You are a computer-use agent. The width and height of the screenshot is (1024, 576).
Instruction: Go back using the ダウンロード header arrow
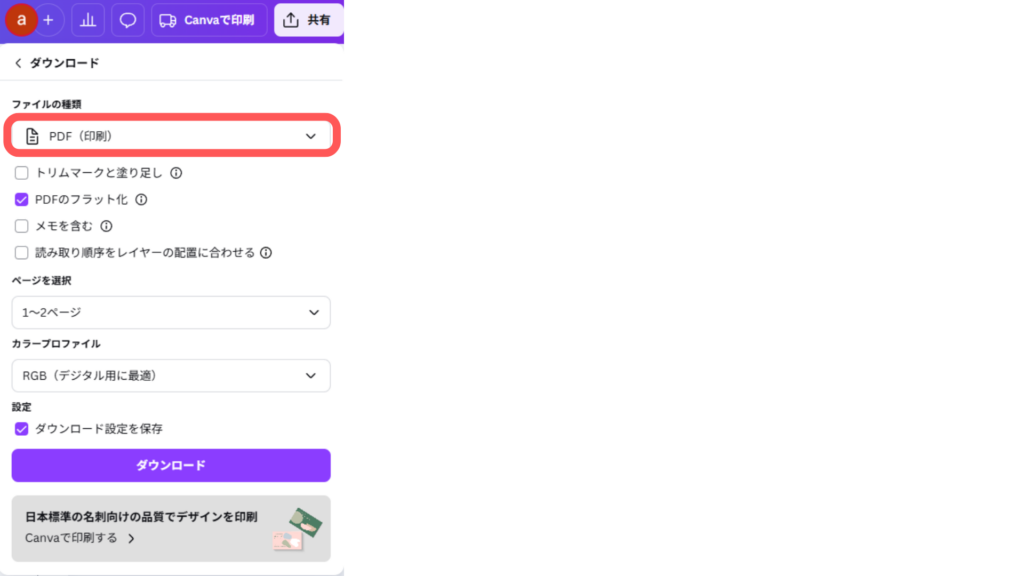pos(18,63)
